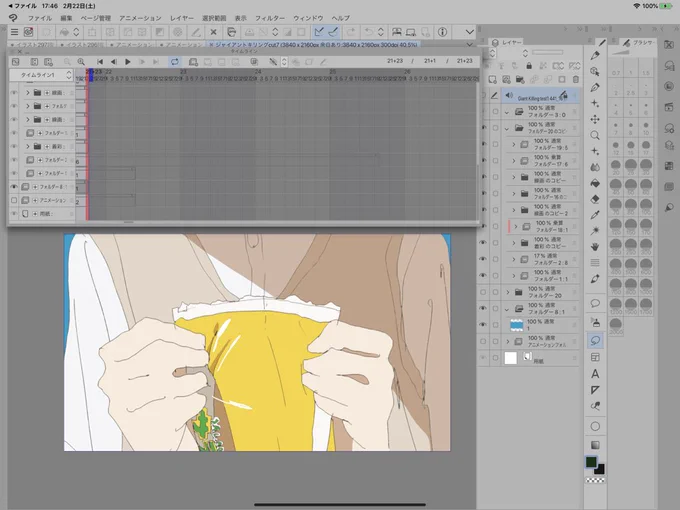Click the Clip Studio logo icon
Viewport: 680px width, 510px height.
point(13,18)
